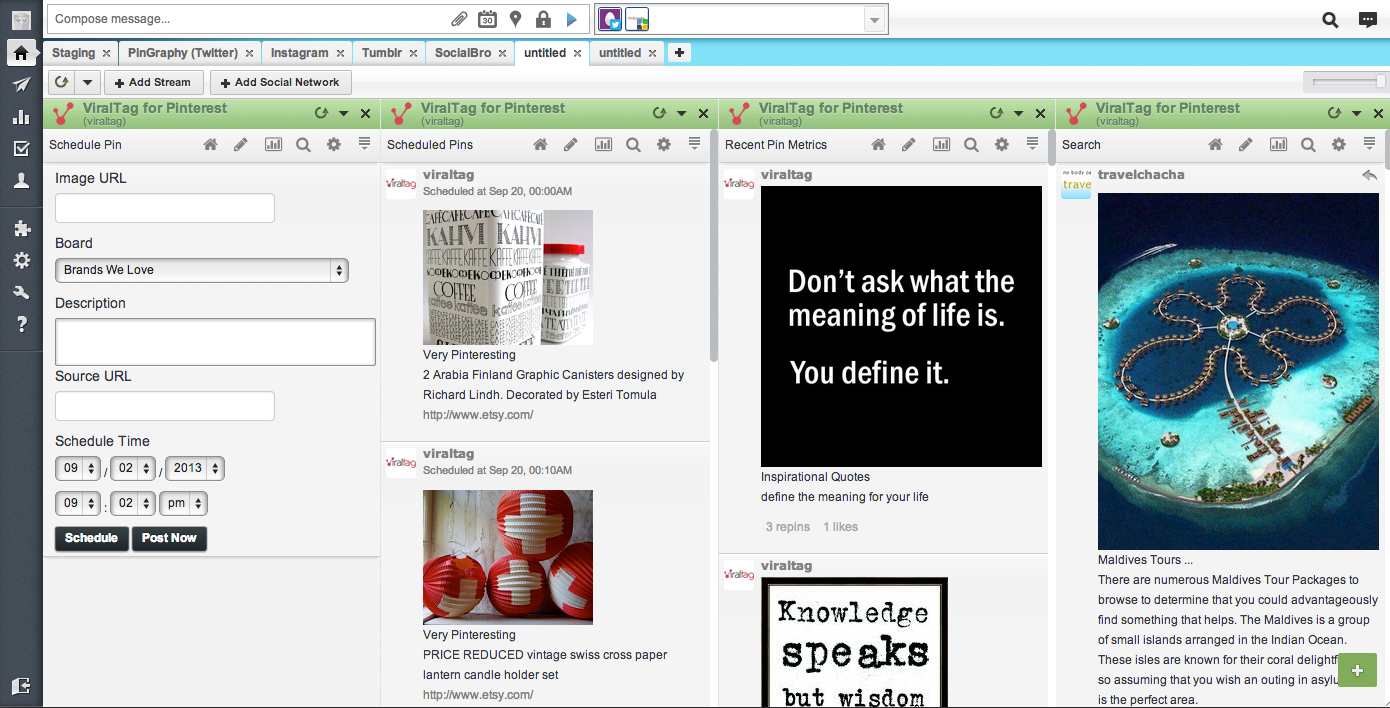Click the home icon in Scheduled Pins stream
The width and height of the screenshot is (1390, 708).
click(x=540, y=145)
